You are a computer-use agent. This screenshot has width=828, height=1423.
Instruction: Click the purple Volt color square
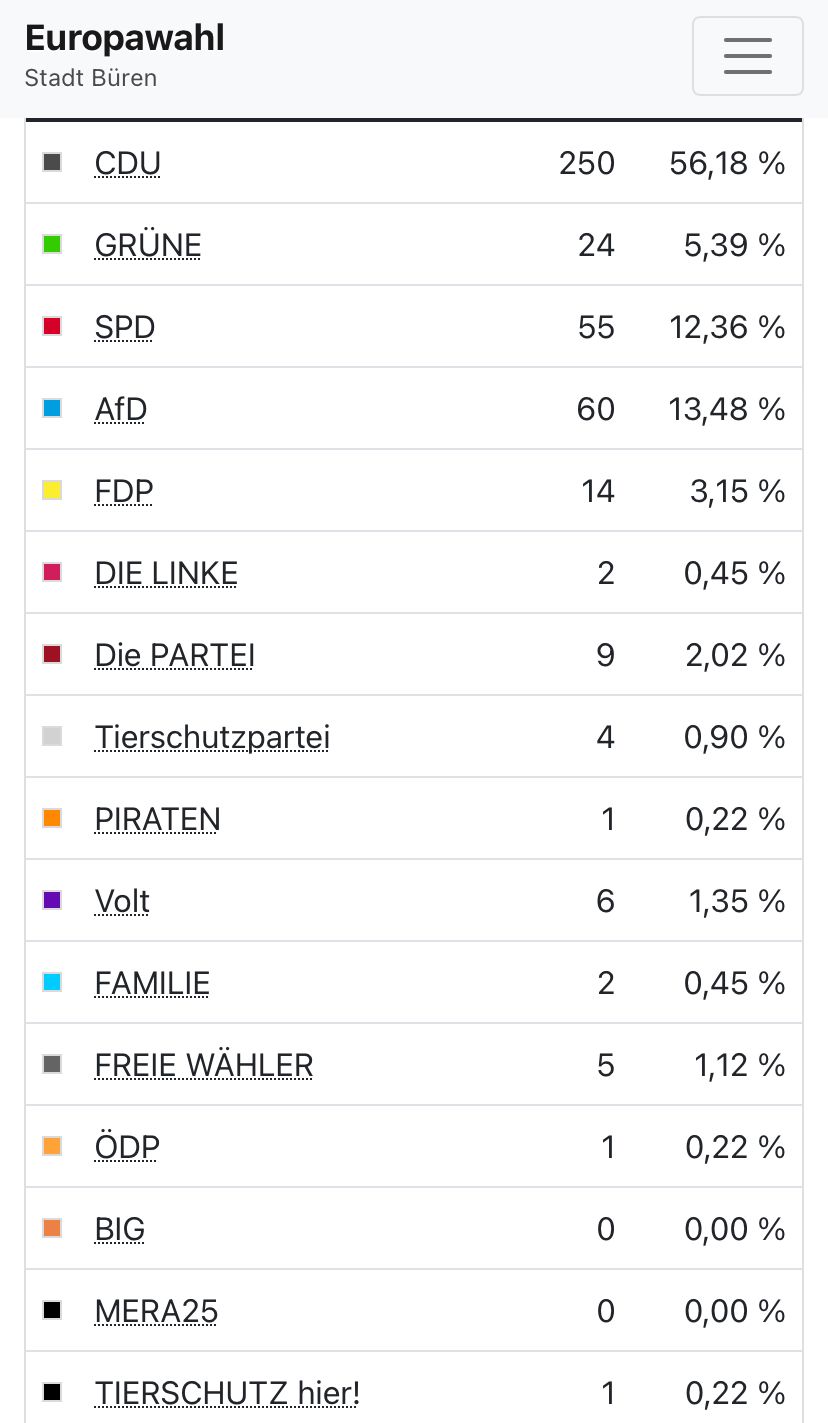(x=52, y=901)
